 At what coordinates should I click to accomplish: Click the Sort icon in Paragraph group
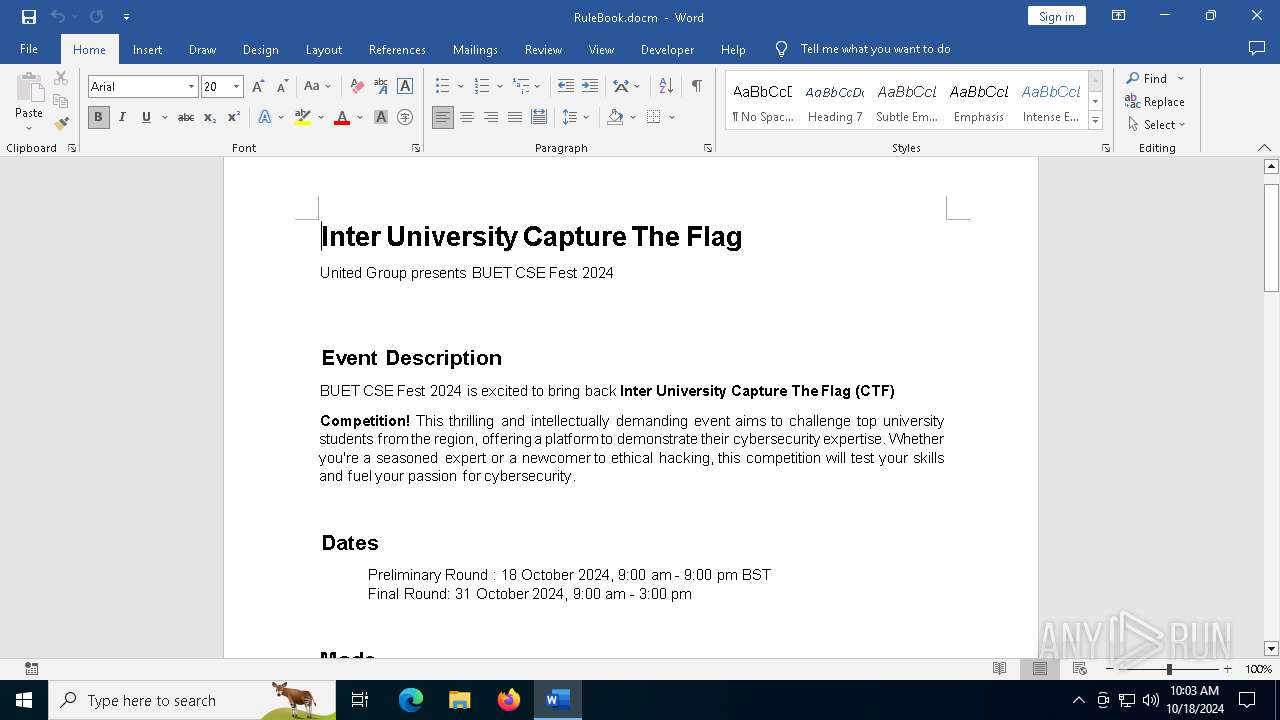click(666, 86)
